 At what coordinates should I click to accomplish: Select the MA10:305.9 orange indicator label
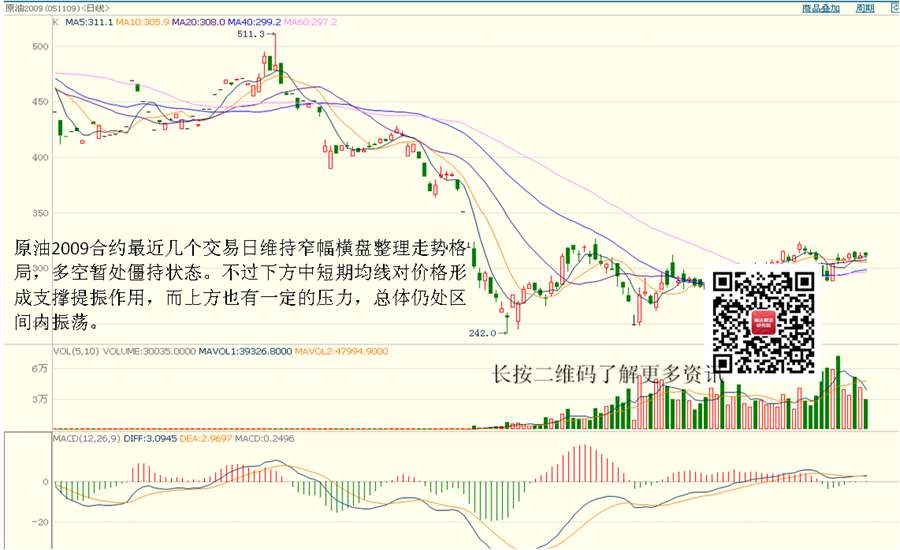141,21
